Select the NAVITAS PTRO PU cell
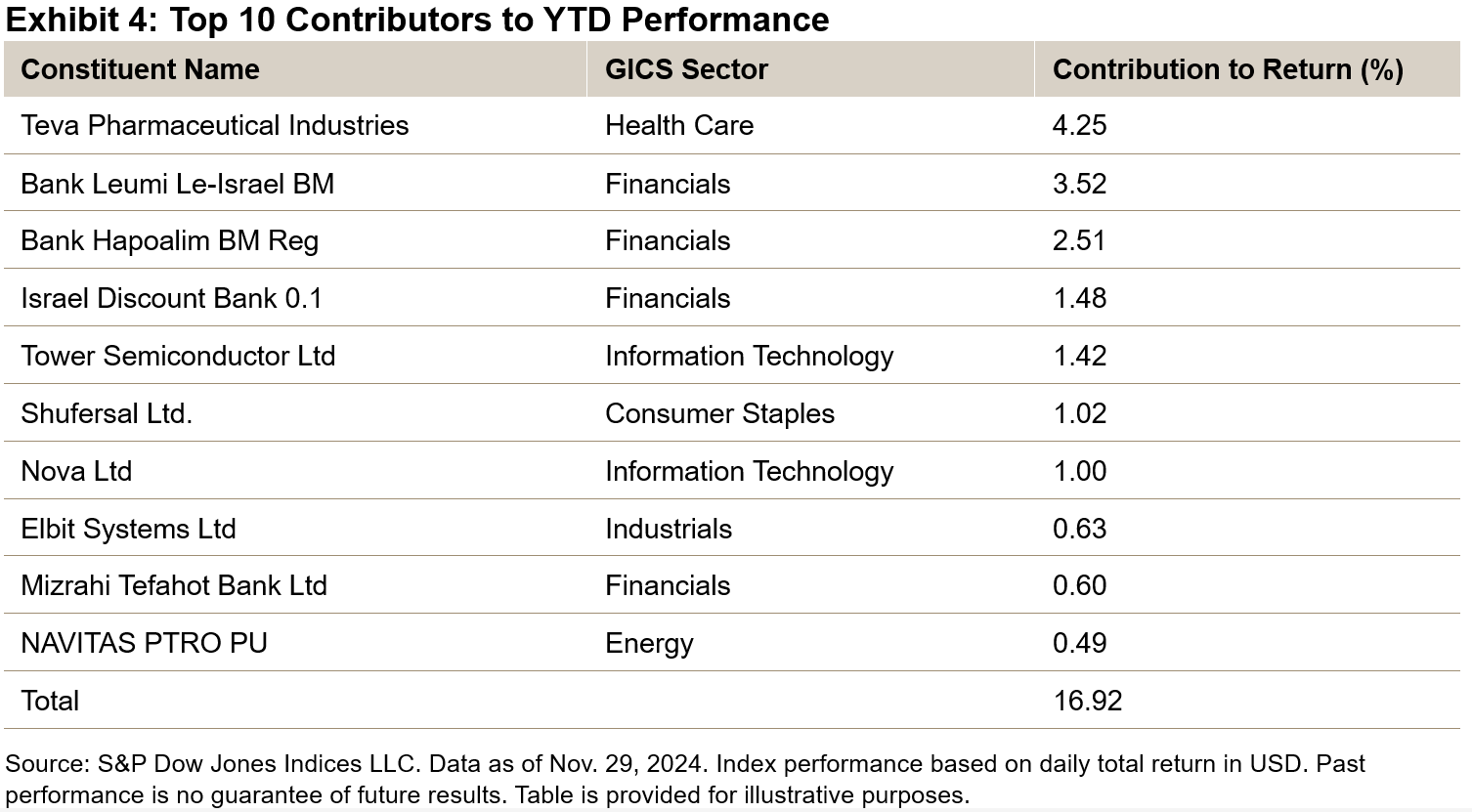The width and height of the screenshot is (1472, 812). [144, 643]
